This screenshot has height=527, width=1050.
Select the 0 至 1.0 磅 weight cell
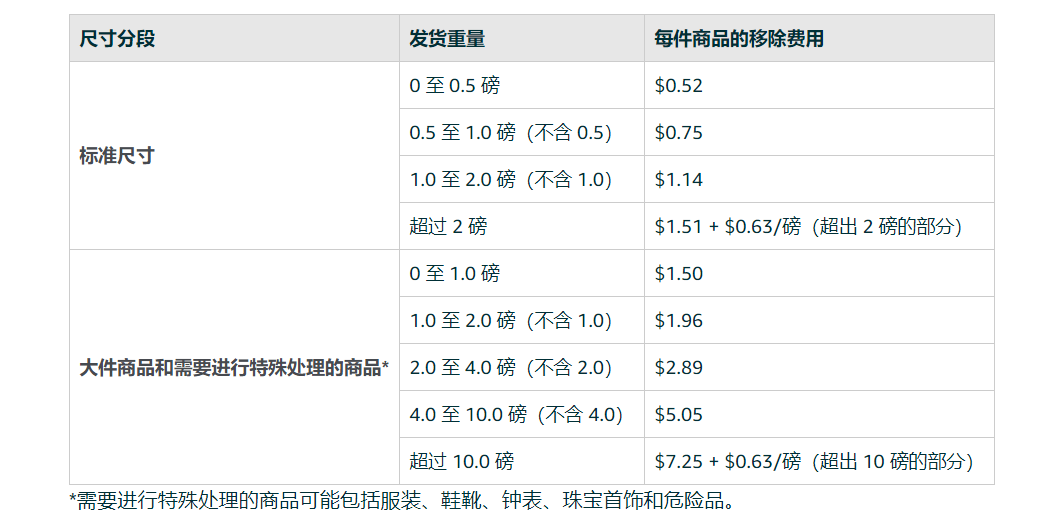pos(454,274)
